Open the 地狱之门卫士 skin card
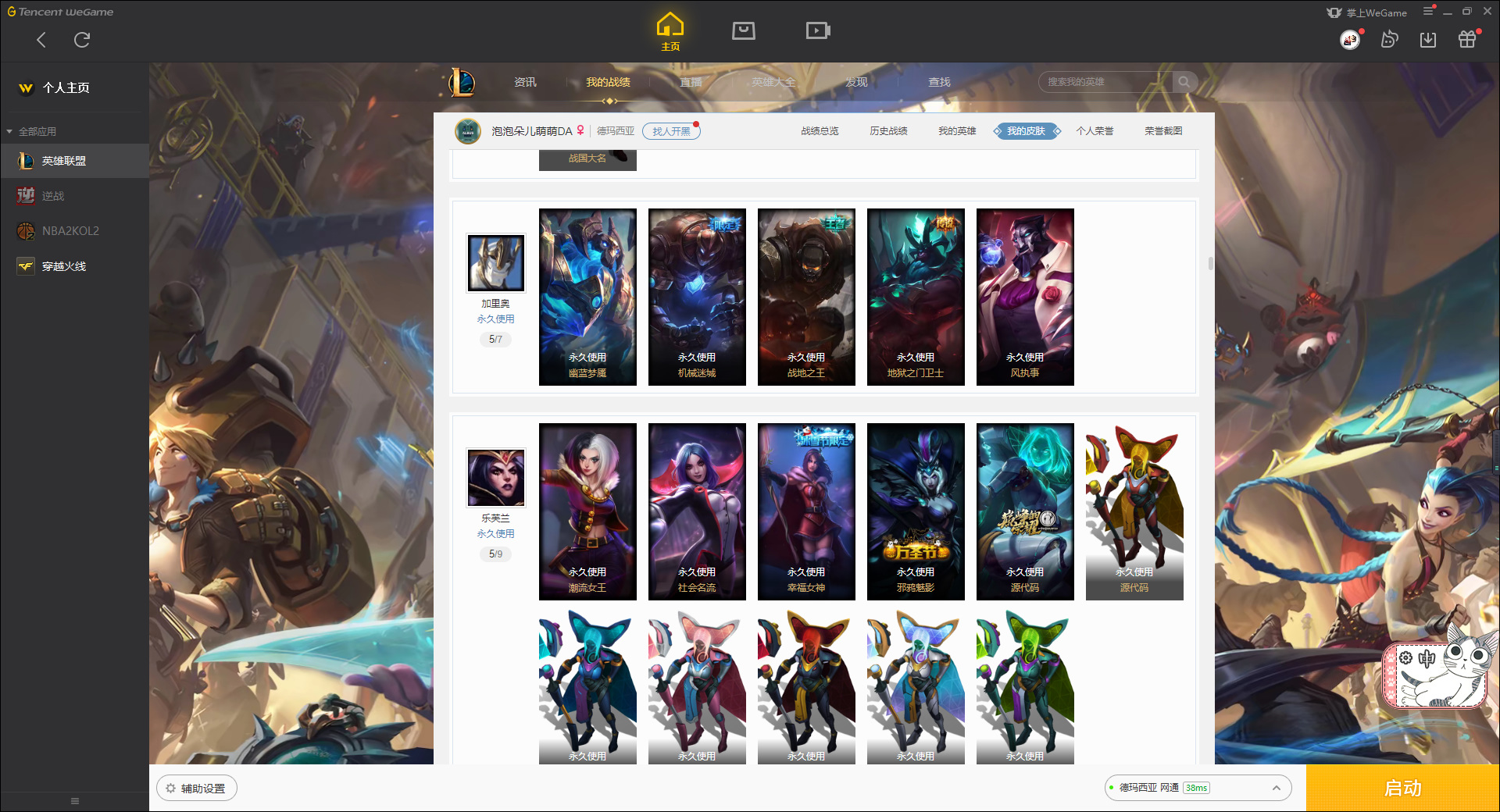1500x812 pixels. point(916,297)
